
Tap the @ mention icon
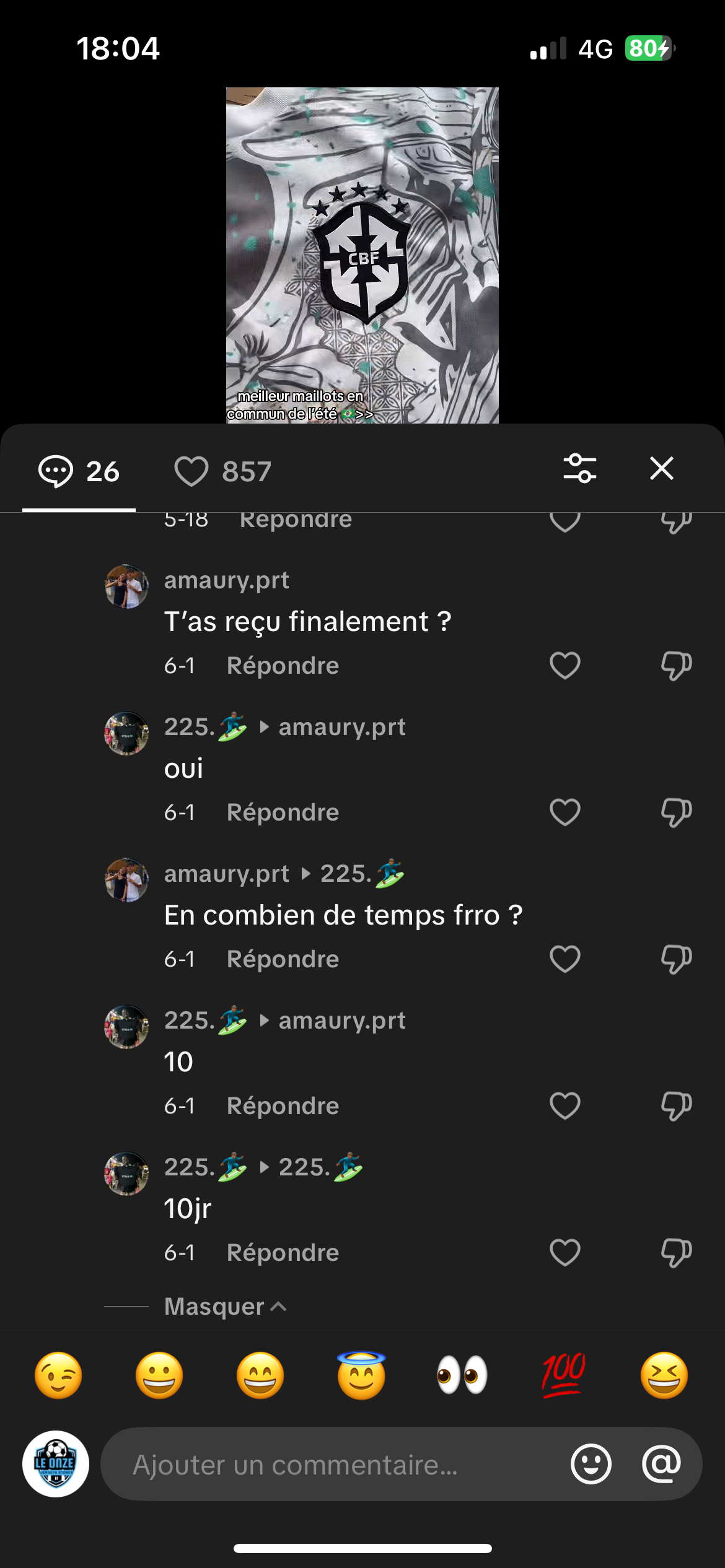(661, 1464)
